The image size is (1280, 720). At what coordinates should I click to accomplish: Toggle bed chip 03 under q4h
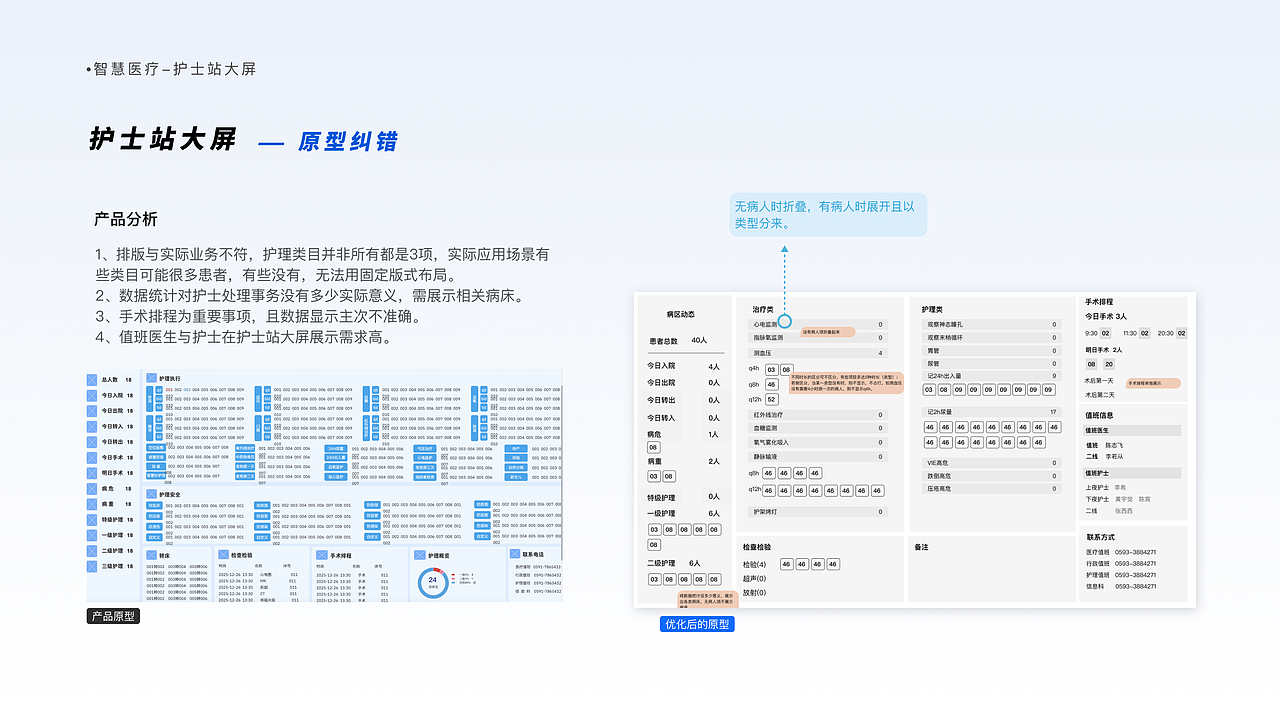click(x=772, y=369)
